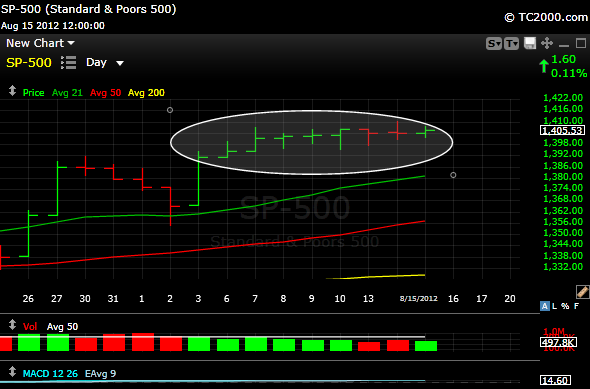Open the New Chart dropdown menu

click(x=40, y=43)
